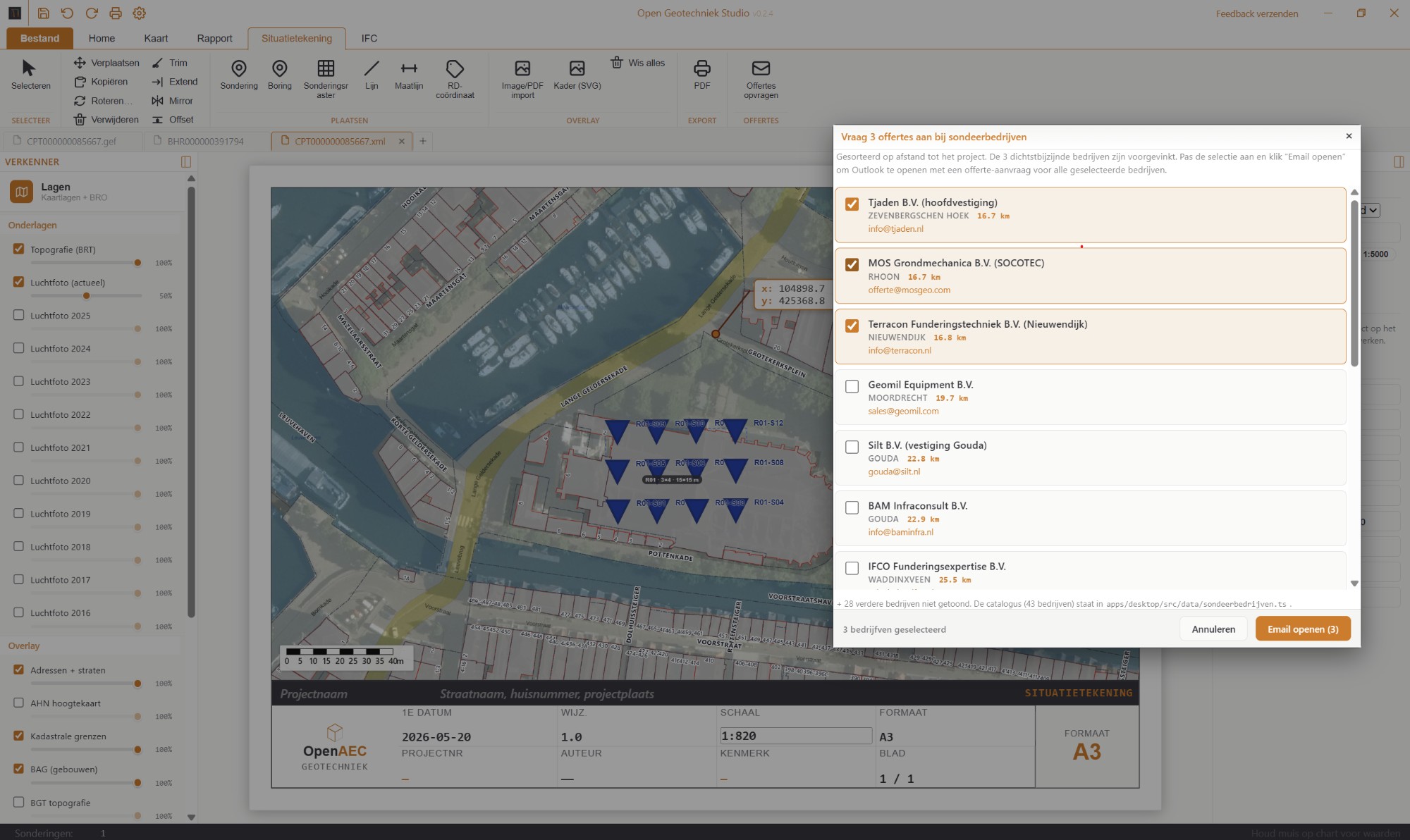Activate the Selecteren arrow tool
Image resolution: width=1410 pixels, height=840 pixels.
point(30,75)
